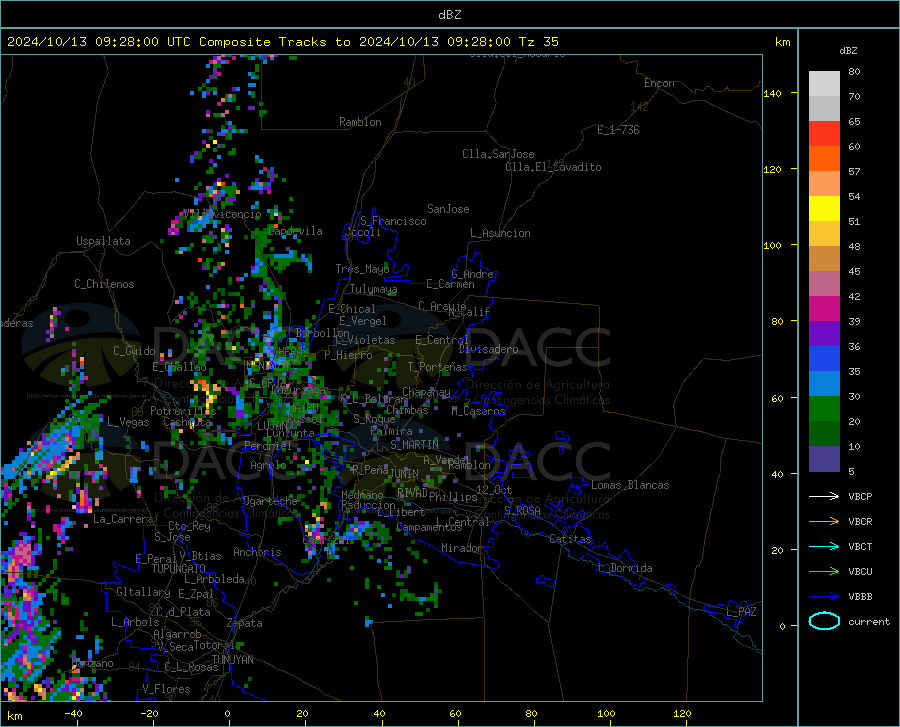Image resolution: width=900 pixels, height=727 pixels.
Task: Click the VBCR legend label
Action: (860, 522)
